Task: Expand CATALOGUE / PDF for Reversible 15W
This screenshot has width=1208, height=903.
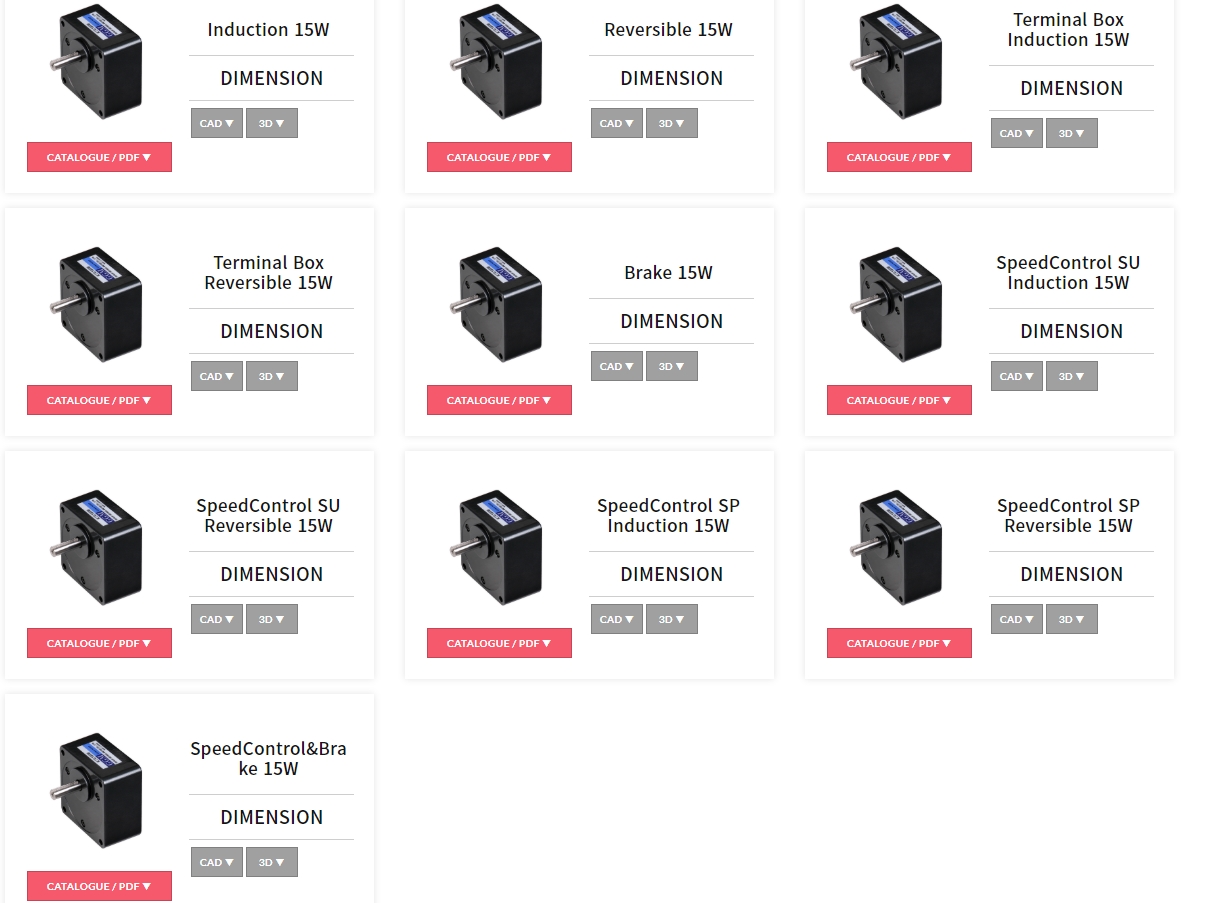Action: pyautogui.click(x=499, y=157)
